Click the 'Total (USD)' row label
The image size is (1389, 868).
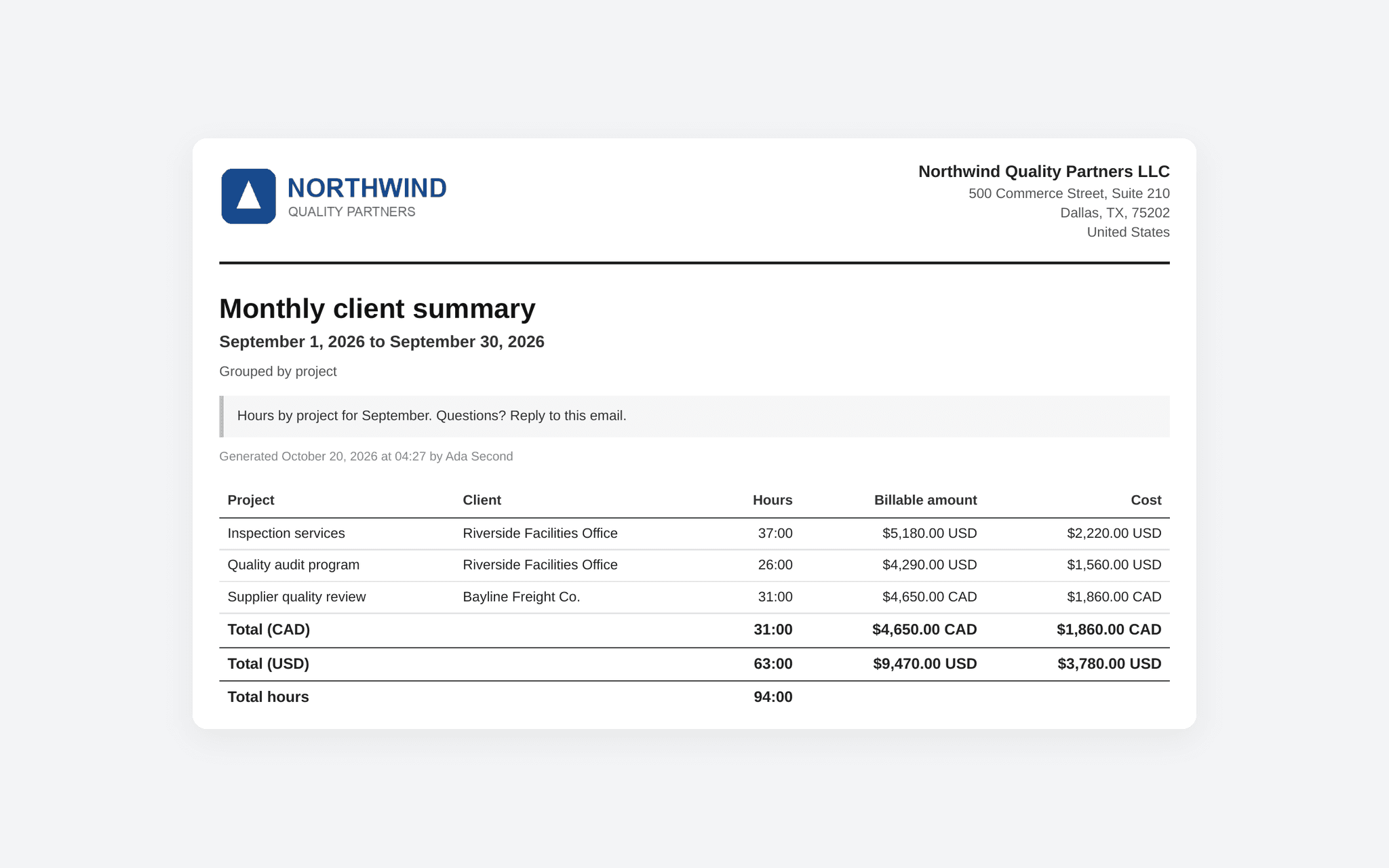tap(268, 664)
